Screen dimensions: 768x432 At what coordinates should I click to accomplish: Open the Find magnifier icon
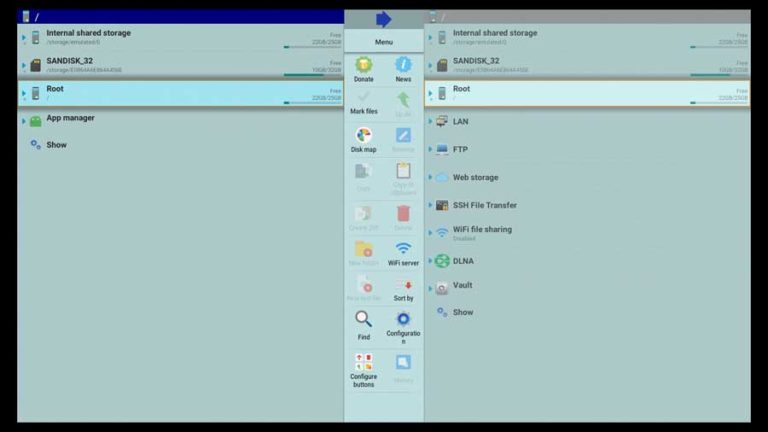point(363,320)
